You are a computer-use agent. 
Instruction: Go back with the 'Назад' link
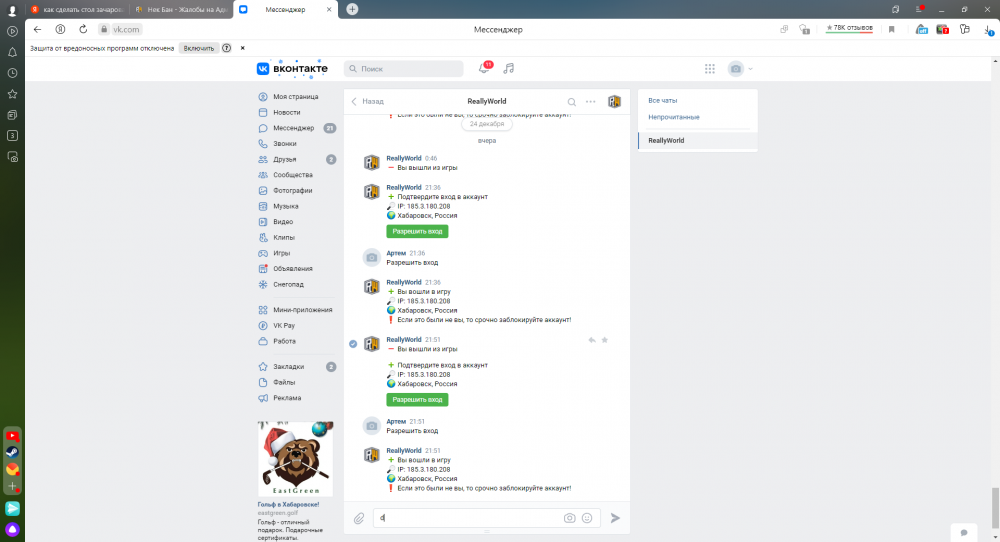(x=367, y=101)
